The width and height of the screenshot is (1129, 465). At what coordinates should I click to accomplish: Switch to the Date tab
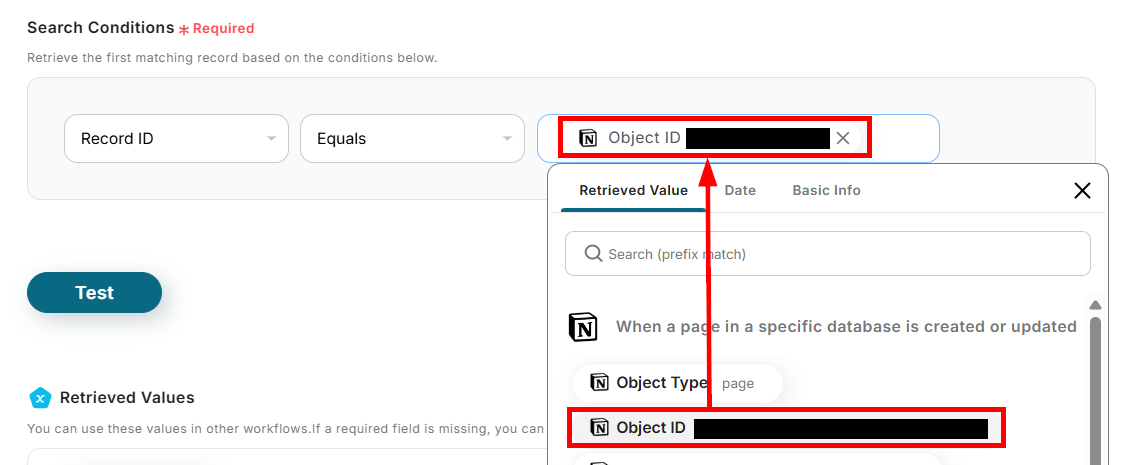740,191
